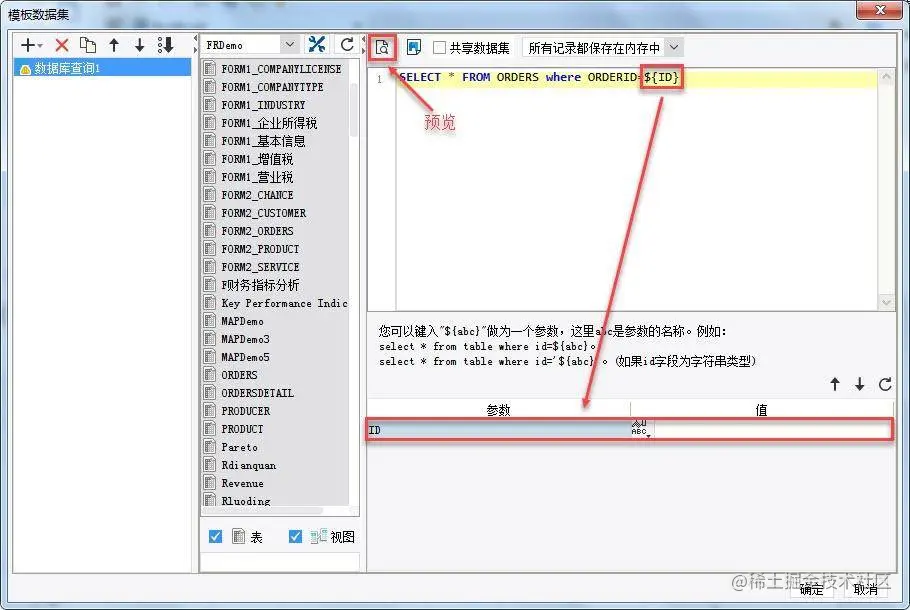Open the connection settings wrench icon
The width and height of the screenshot is (910, 610).
[x=317, y=44]
